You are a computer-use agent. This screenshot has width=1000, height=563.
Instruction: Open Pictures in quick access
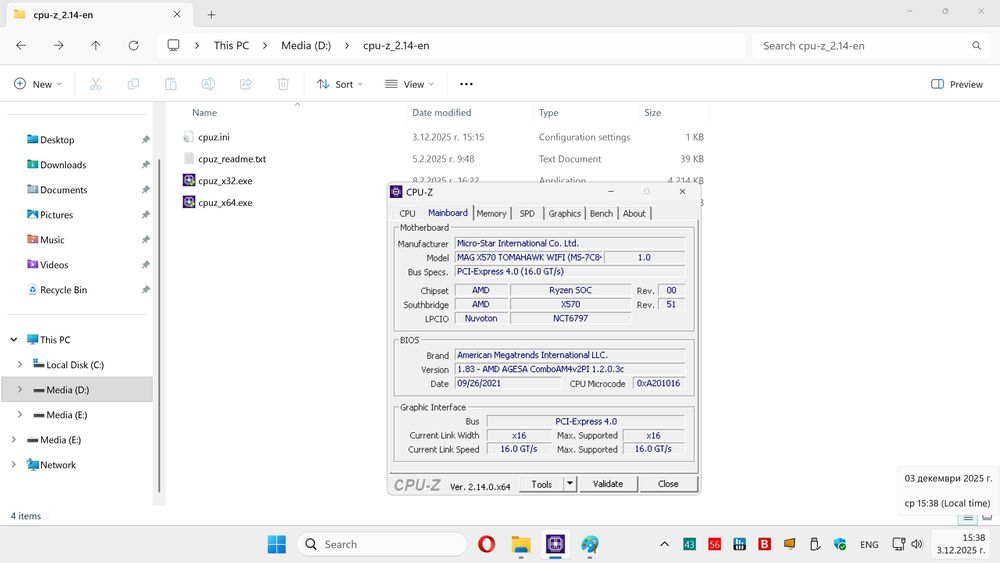(56, 215)
